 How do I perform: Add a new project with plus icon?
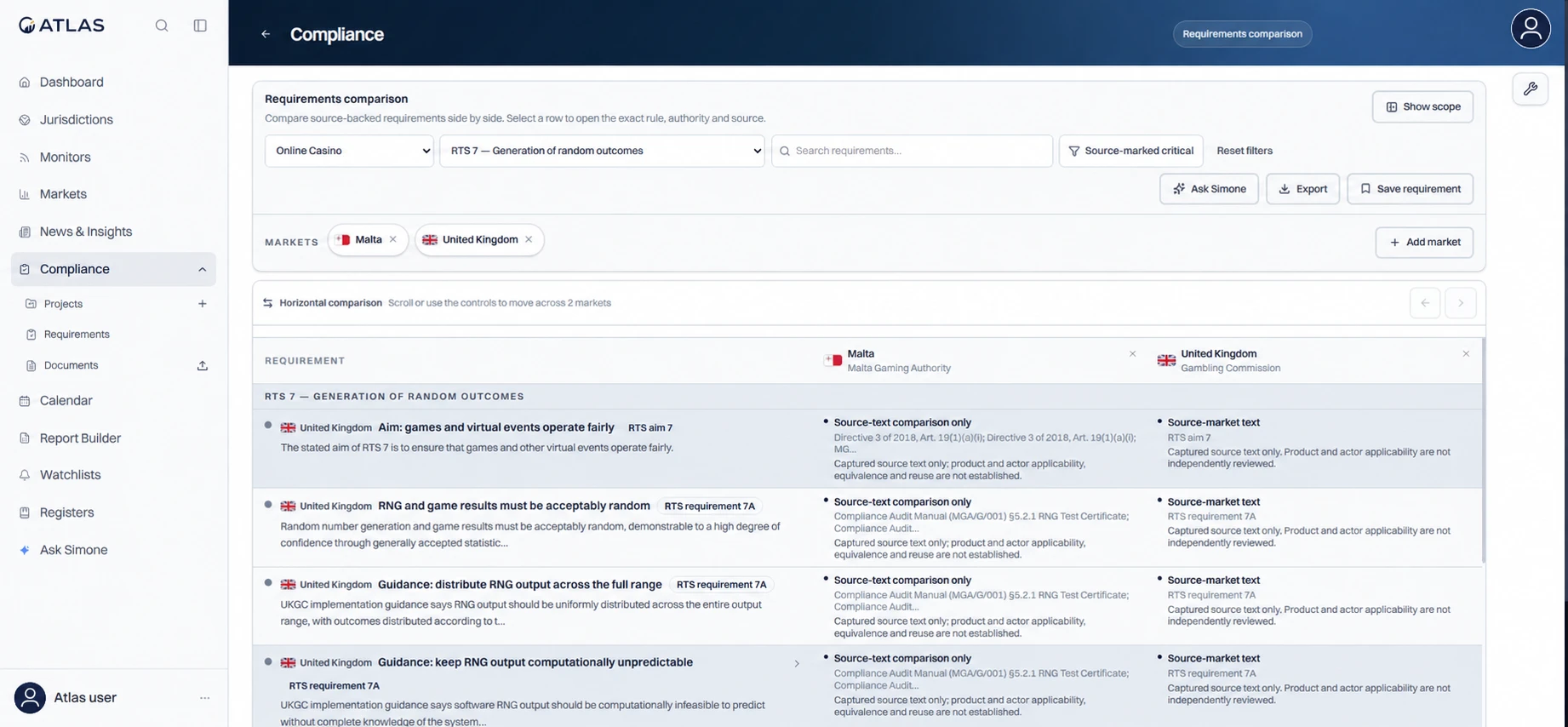click(x=203, y=304)
